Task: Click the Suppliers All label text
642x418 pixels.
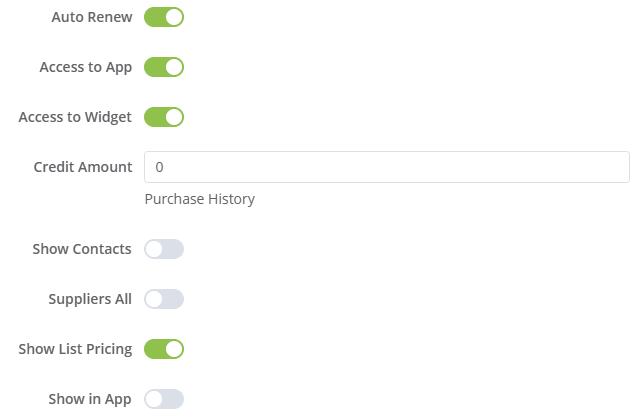Action: [x=90, y=299]
